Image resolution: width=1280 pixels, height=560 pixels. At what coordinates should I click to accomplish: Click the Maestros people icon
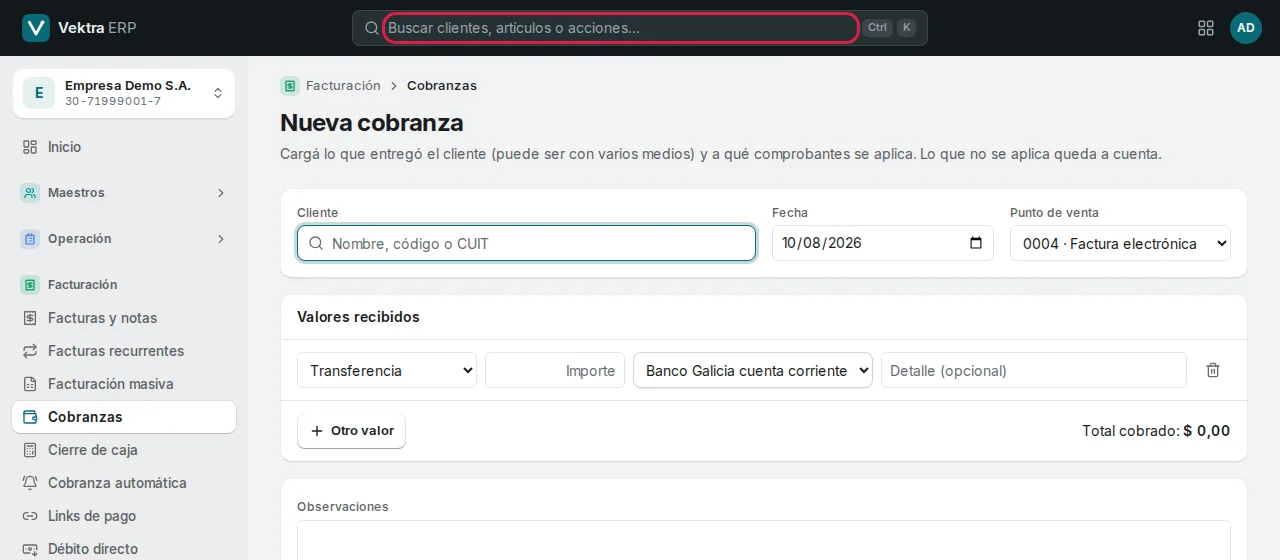30,193
